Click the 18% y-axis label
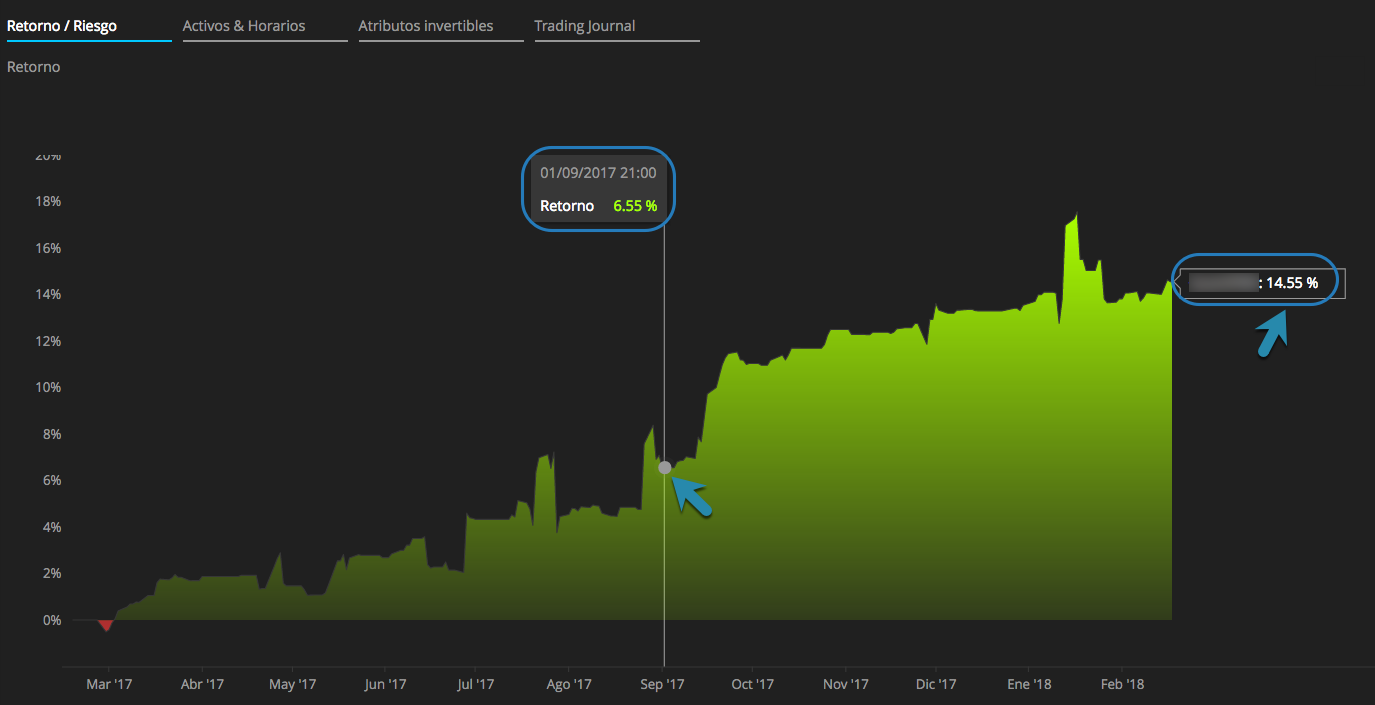The height and width of the screenshot is (705, 1375). point(48,201)
